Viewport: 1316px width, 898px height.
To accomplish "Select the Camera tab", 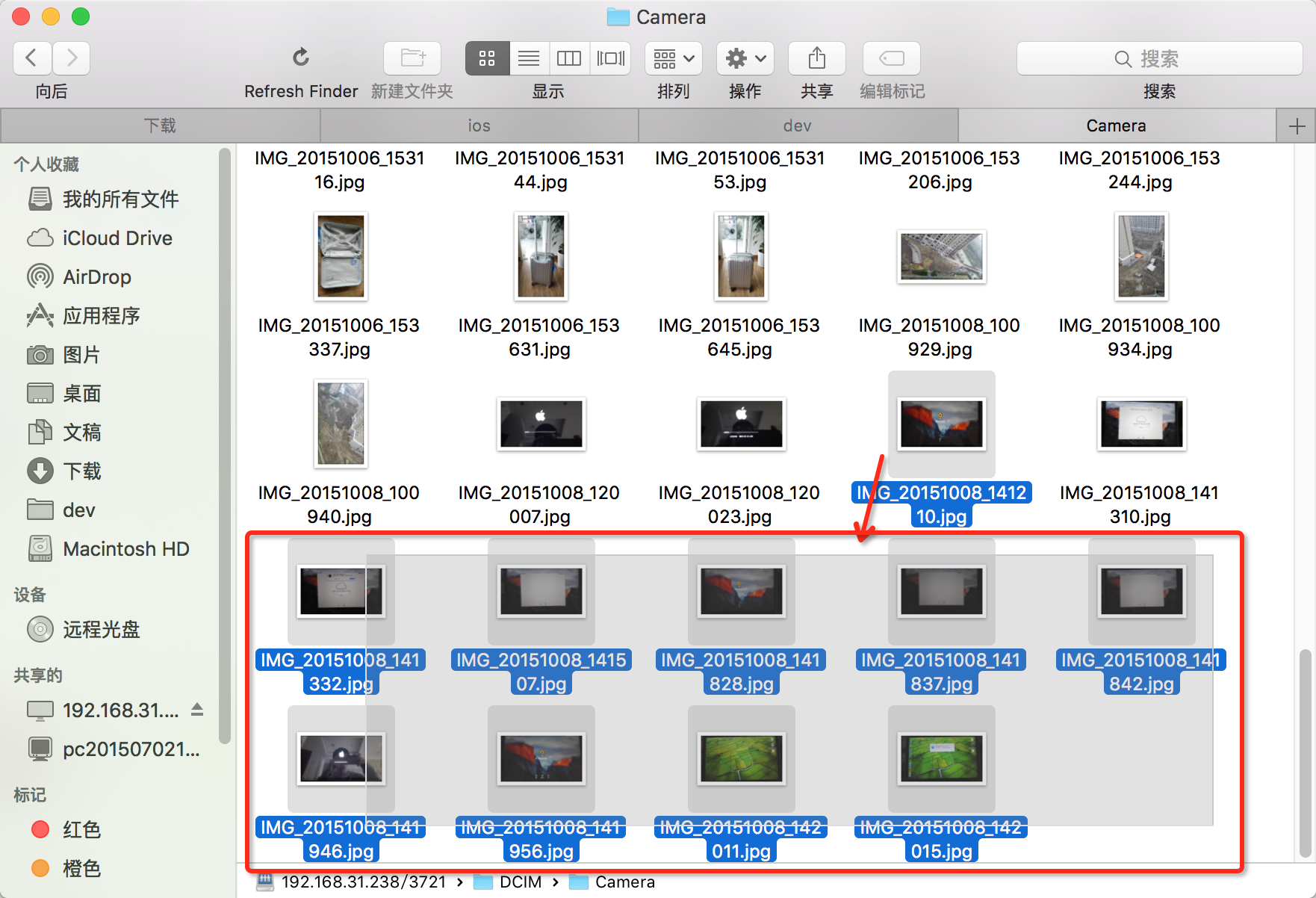I will (x=1117, y=126).
